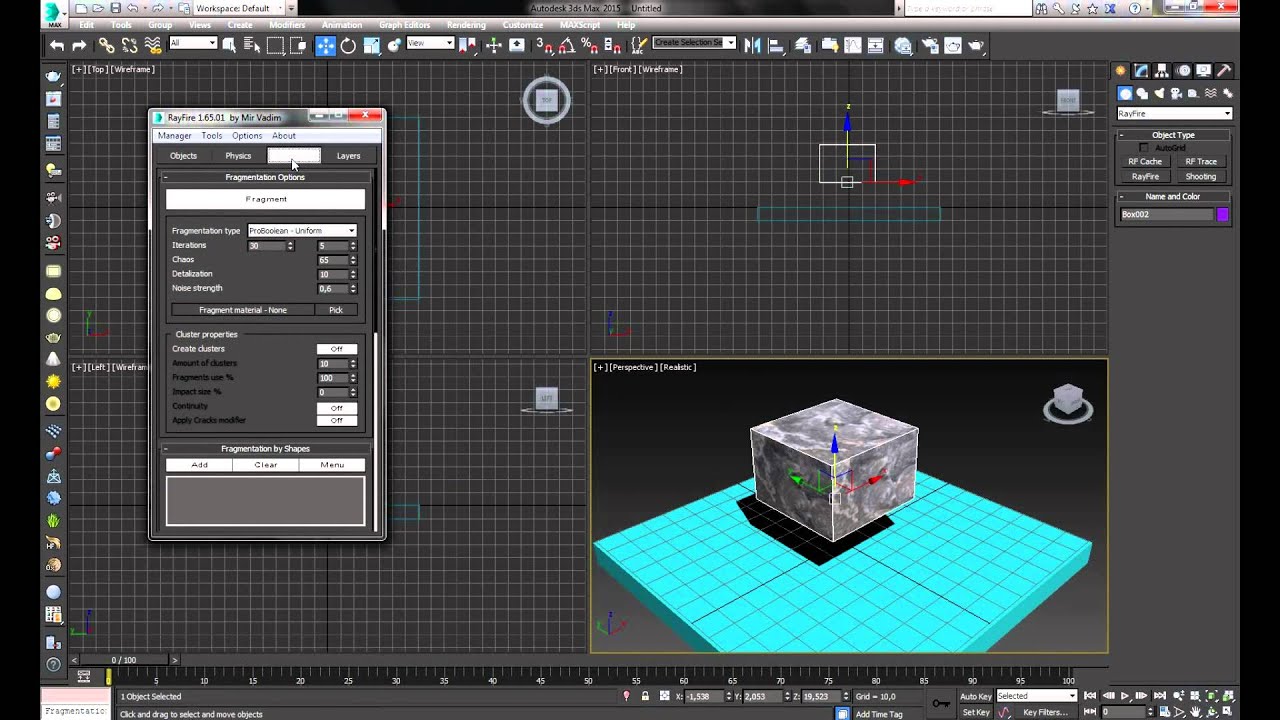Collapse the Object Type rollout
The image size is (1280, 720).
(x=1173, y=135)
